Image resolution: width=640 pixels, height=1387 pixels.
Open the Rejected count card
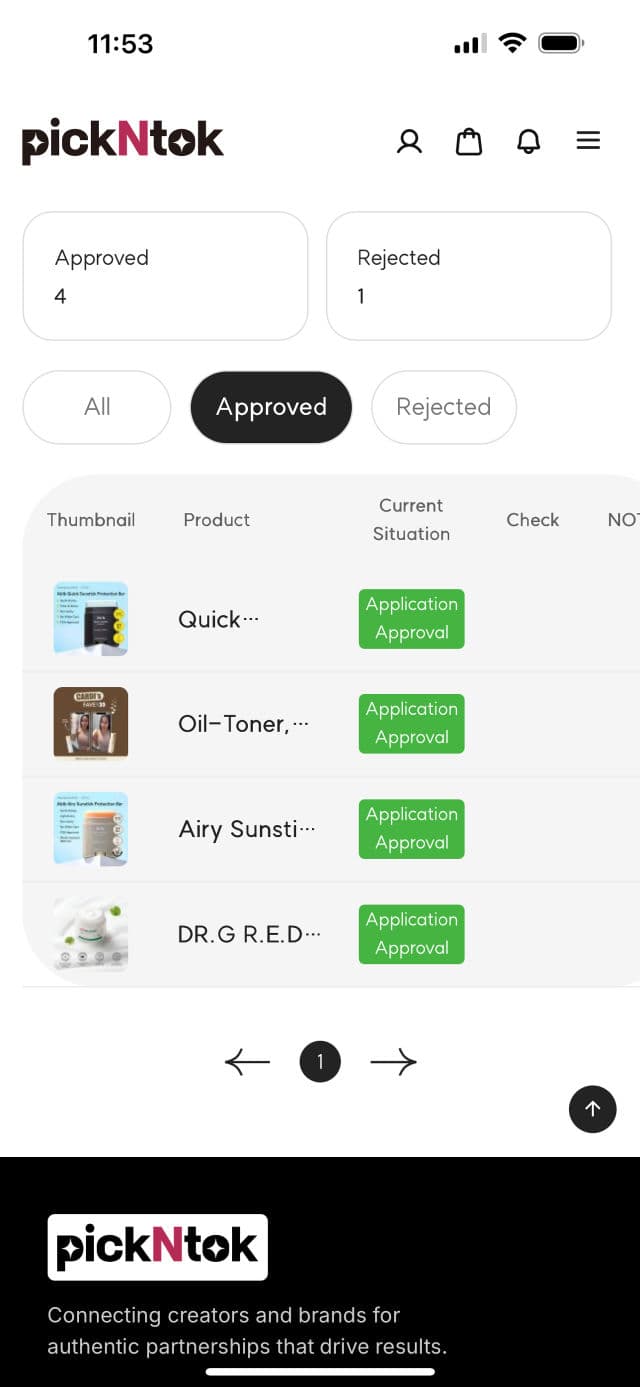point(468,276)
